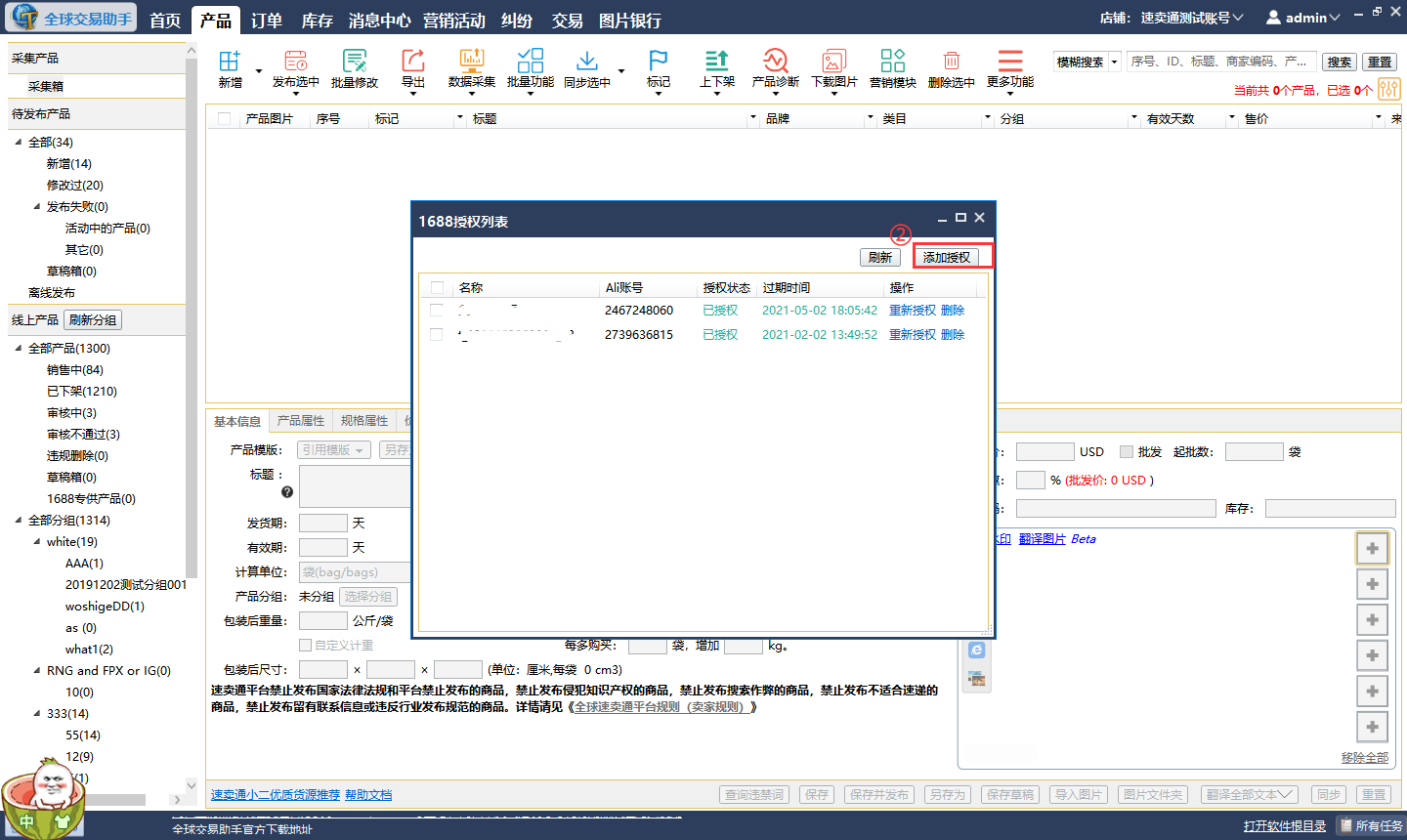The height and width of the screenshot is (840, 1407).
Task: Click the browser icon beside image panel
Action: [977, 650]
